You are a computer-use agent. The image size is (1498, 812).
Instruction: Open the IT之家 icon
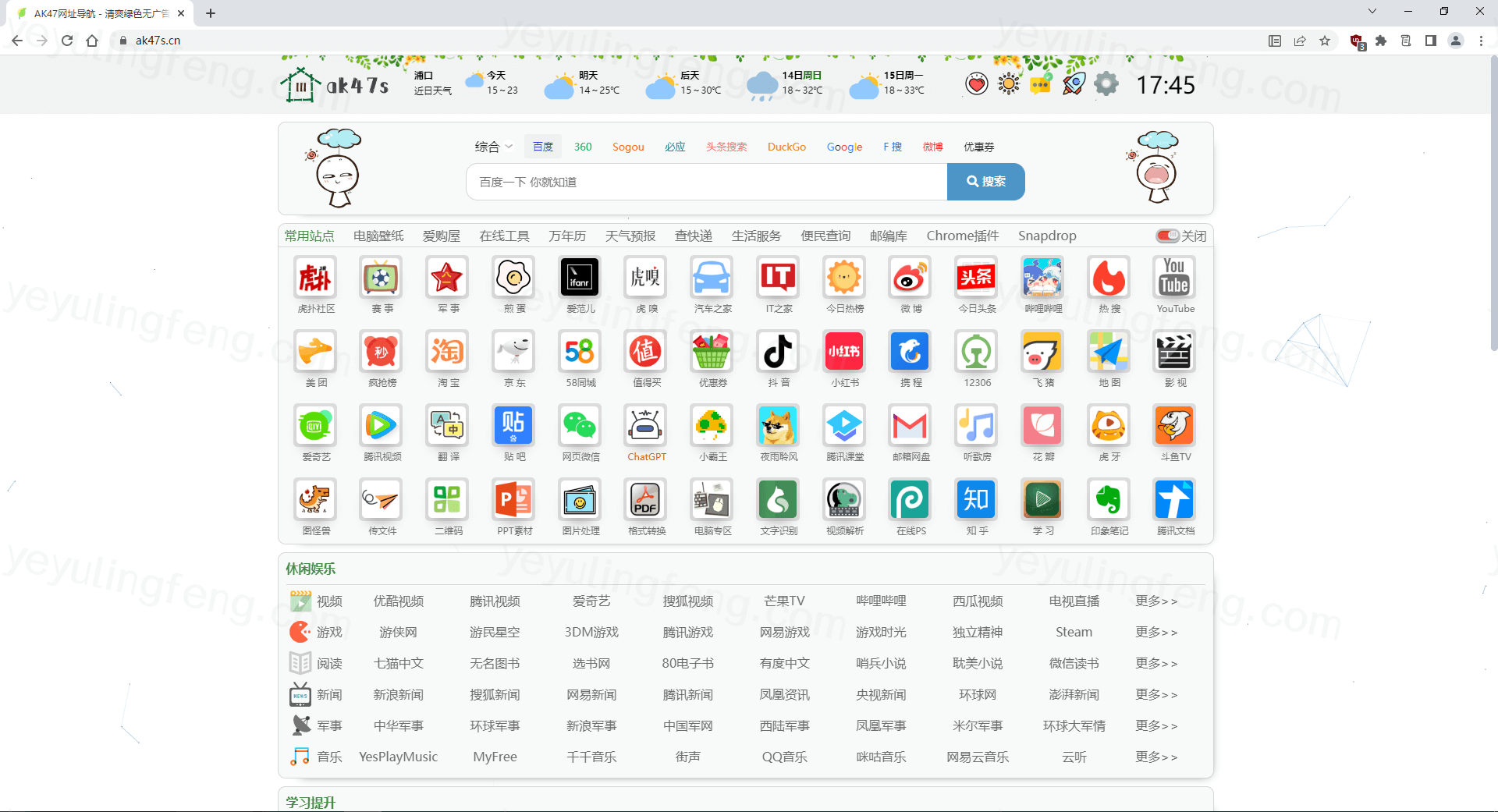(778, 278)
